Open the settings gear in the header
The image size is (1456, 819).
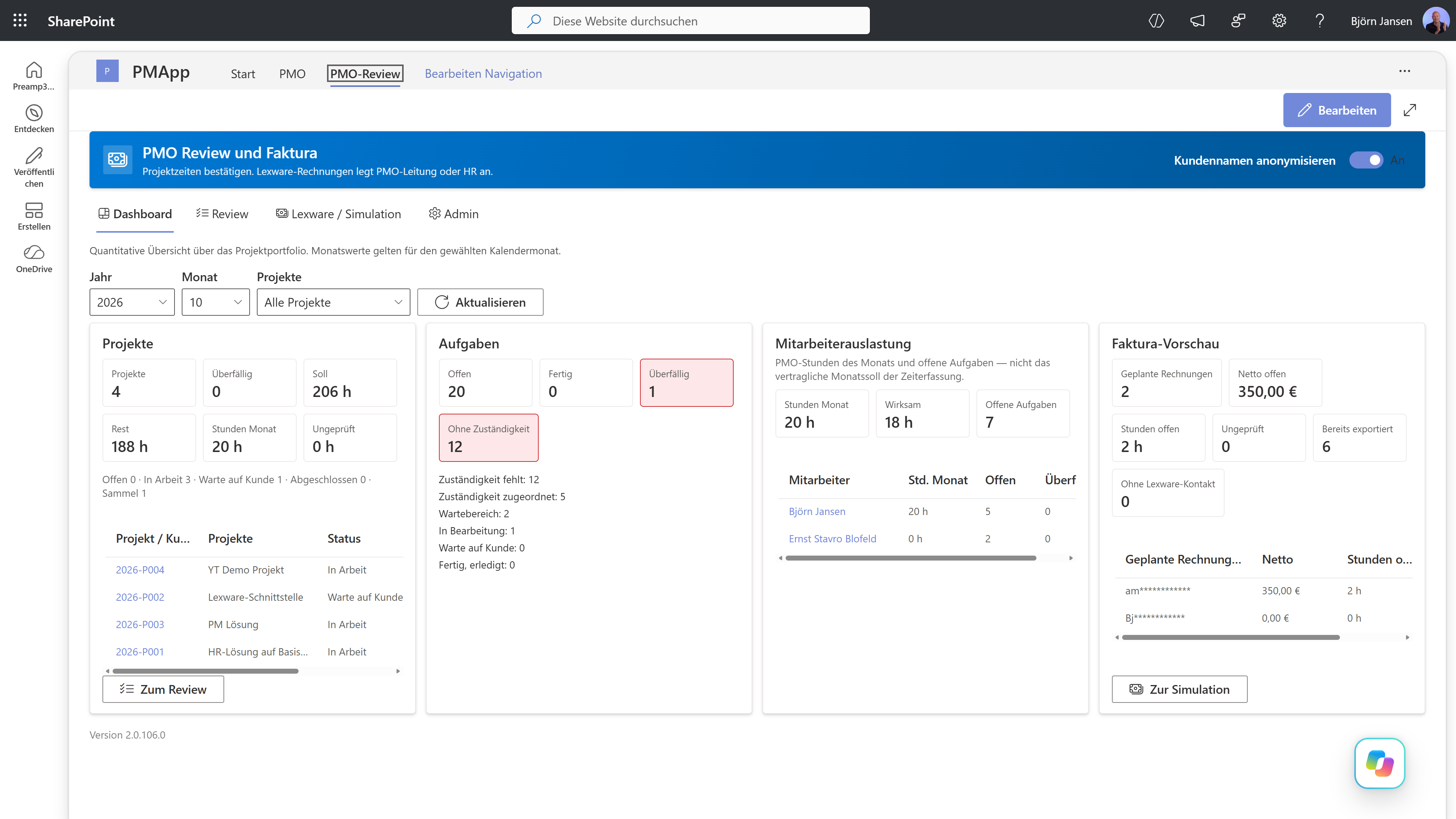[x=1279, y=21]
